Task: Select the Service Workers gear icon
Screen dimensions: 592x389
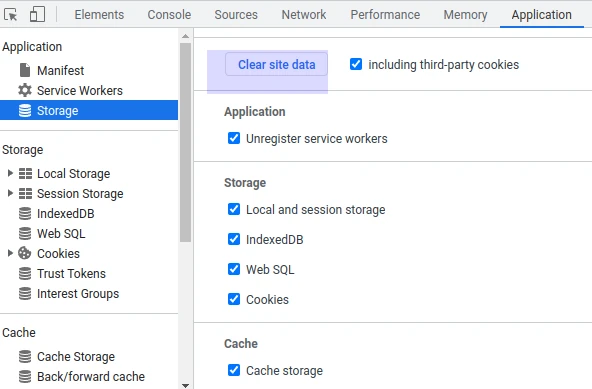Action: click(x=25, y=90)
